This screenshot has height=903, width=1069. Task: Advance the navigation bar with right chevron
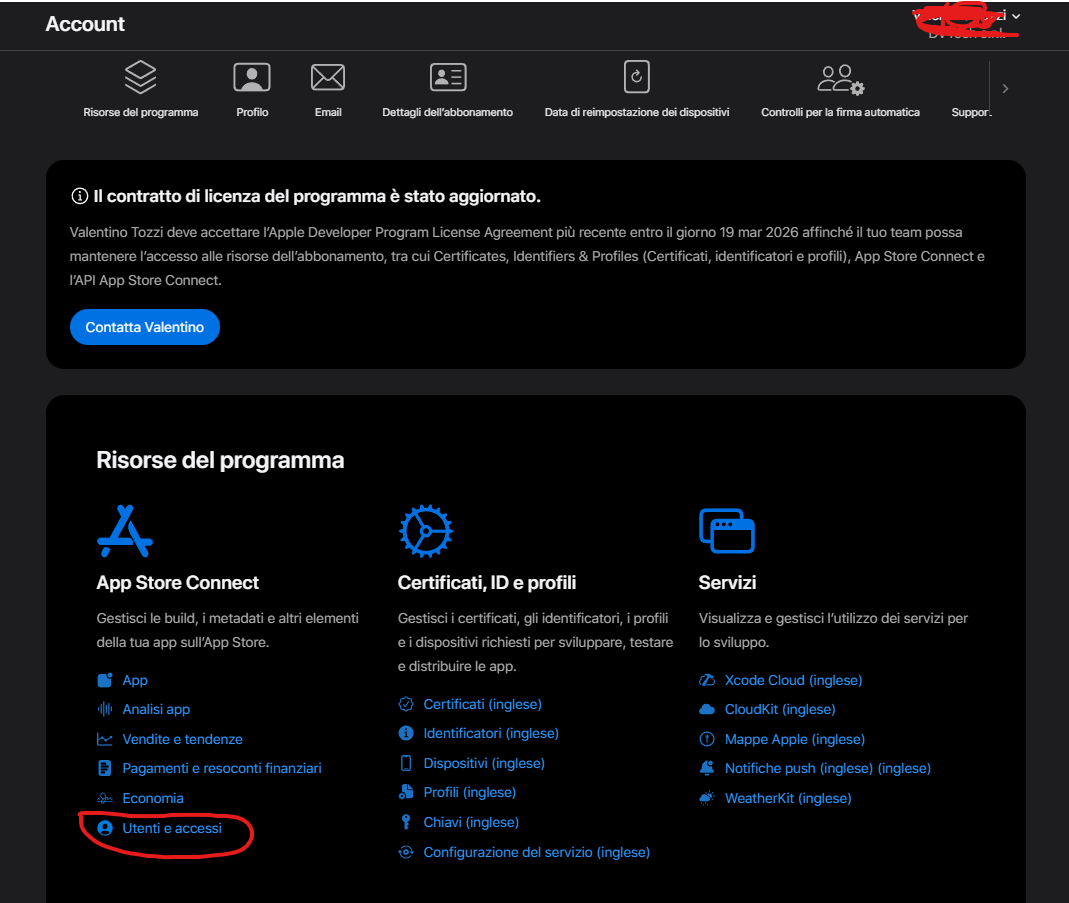1005,89
